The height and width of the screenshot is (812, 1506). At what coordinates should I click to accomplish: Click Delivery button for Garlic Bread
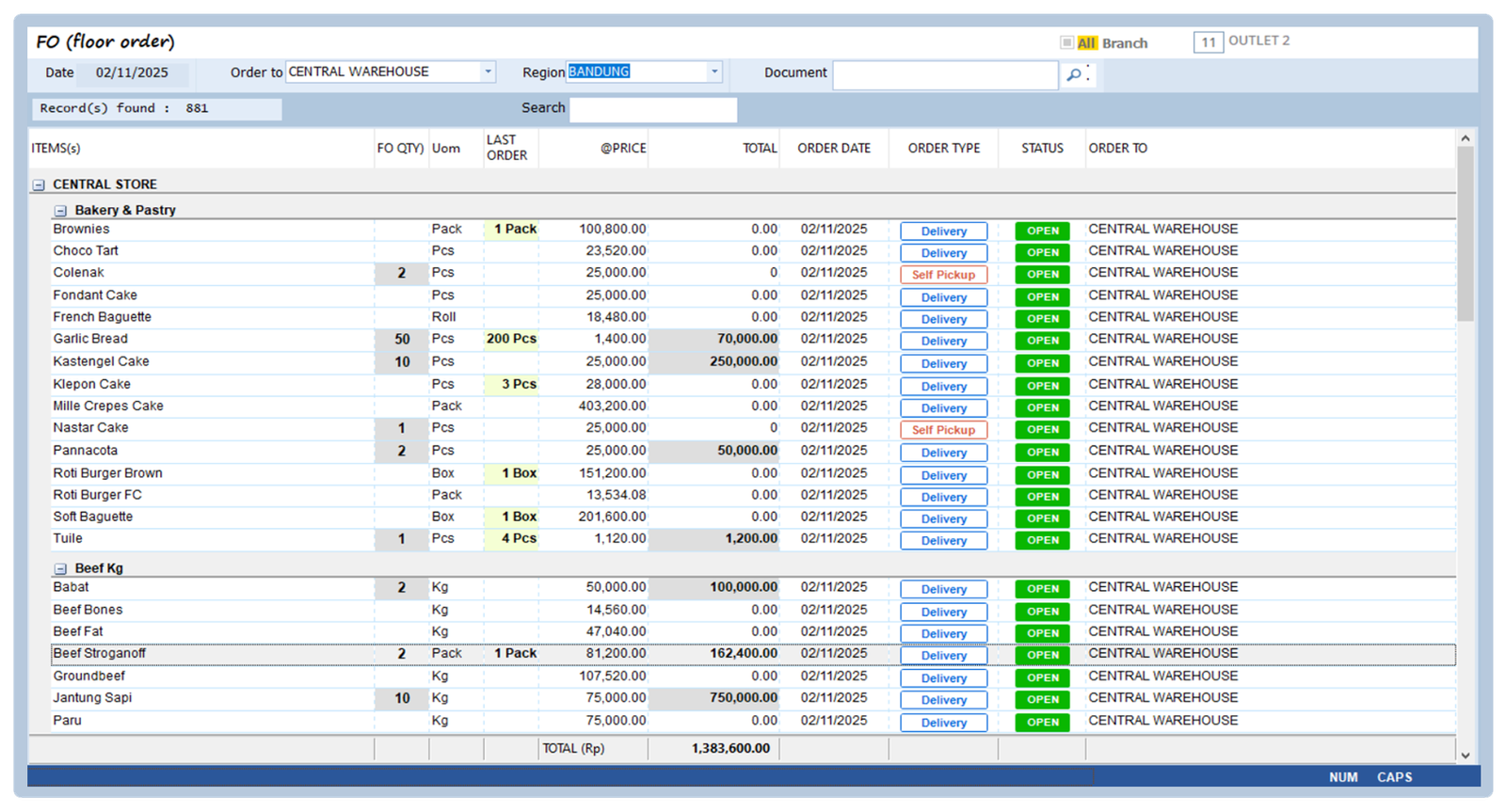(x=944, y=342)
